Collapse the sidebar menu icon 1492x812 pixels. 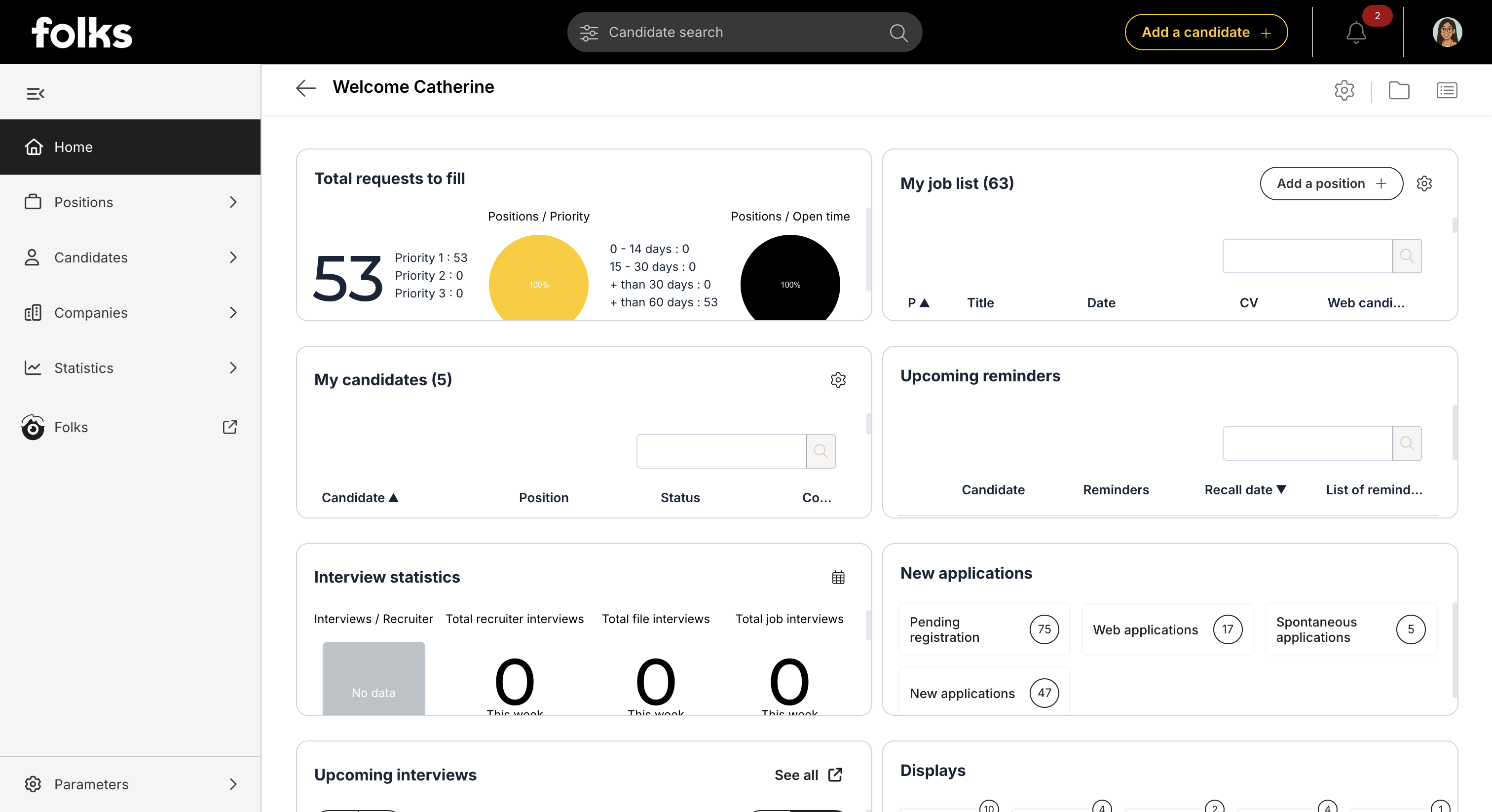(36, 93)
